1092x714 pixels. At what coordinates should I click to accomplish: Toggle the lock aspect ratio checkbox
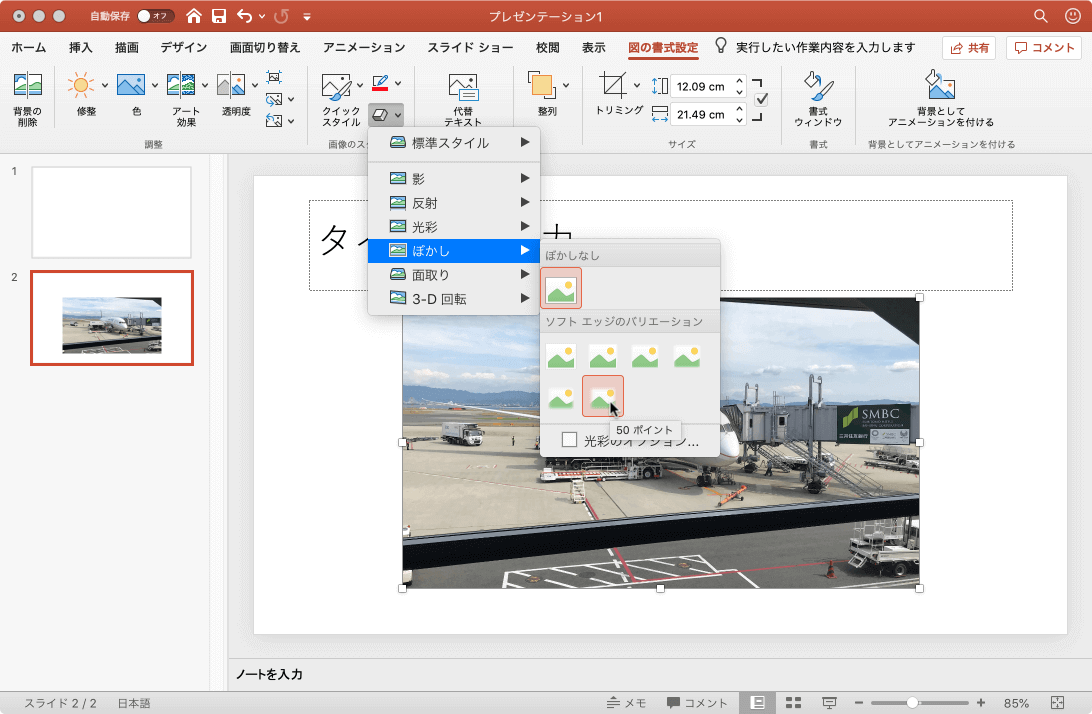click(x=761, y=99)
